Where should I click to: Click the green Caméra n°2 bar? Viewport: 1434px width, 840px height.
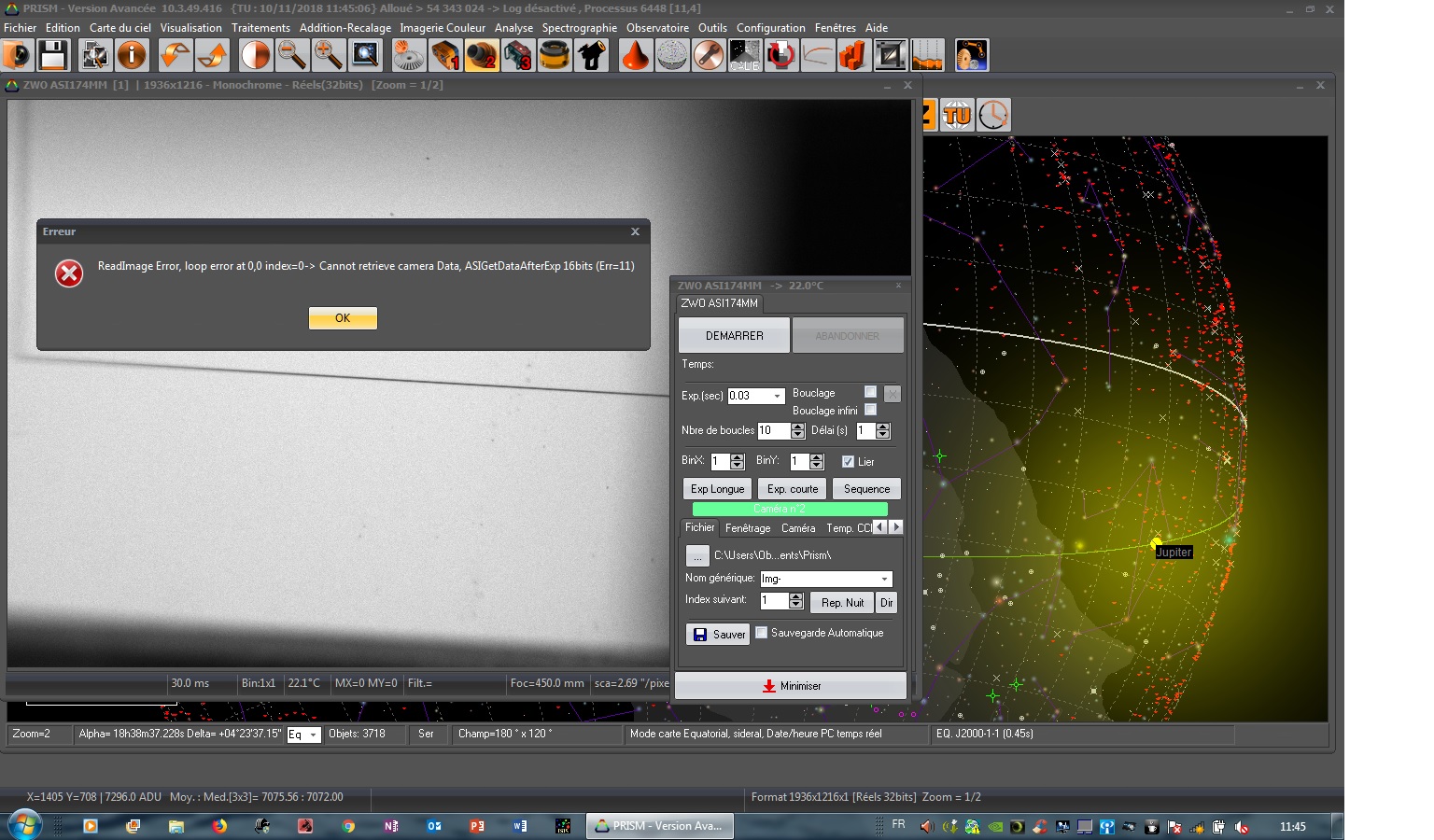point(790,510)
